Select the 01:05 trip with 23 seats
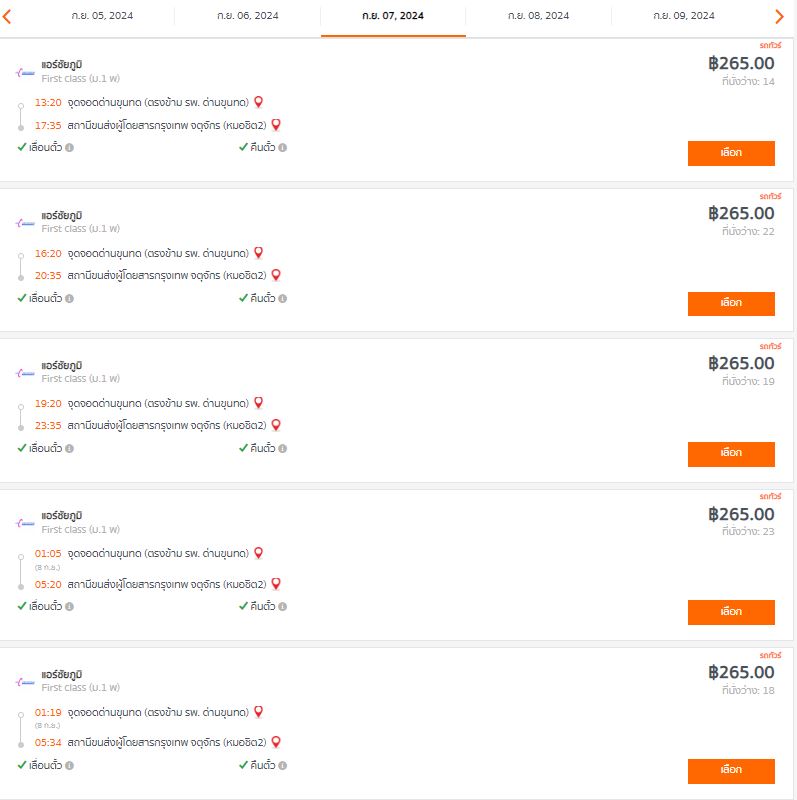Image resolution: width=797 pixels, height=800 pixels. click(x=731, y=612)
